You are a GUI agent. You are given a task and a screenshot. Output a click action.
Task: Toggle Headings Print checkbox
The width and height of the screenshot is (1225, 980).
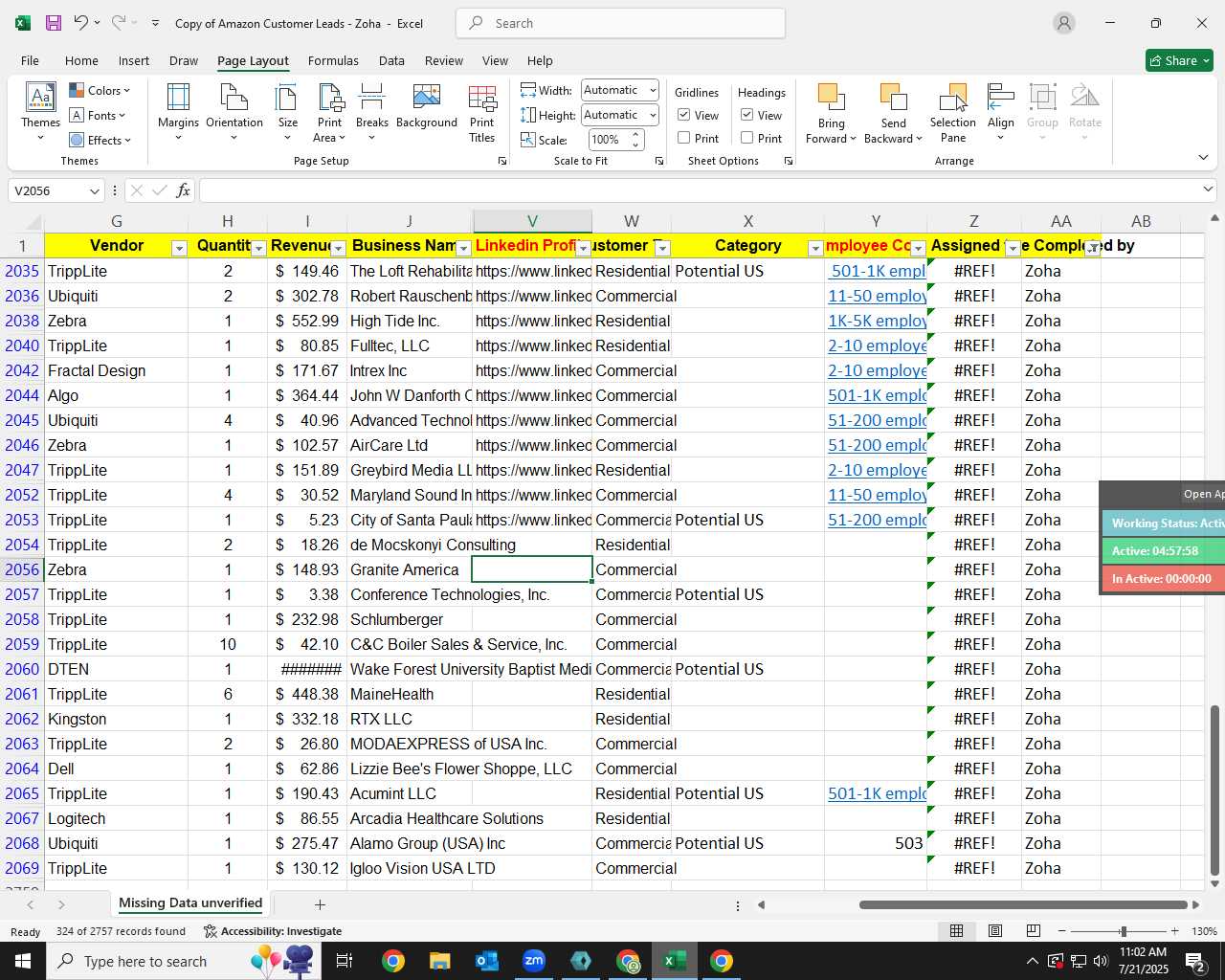click(x=747, y=138)
